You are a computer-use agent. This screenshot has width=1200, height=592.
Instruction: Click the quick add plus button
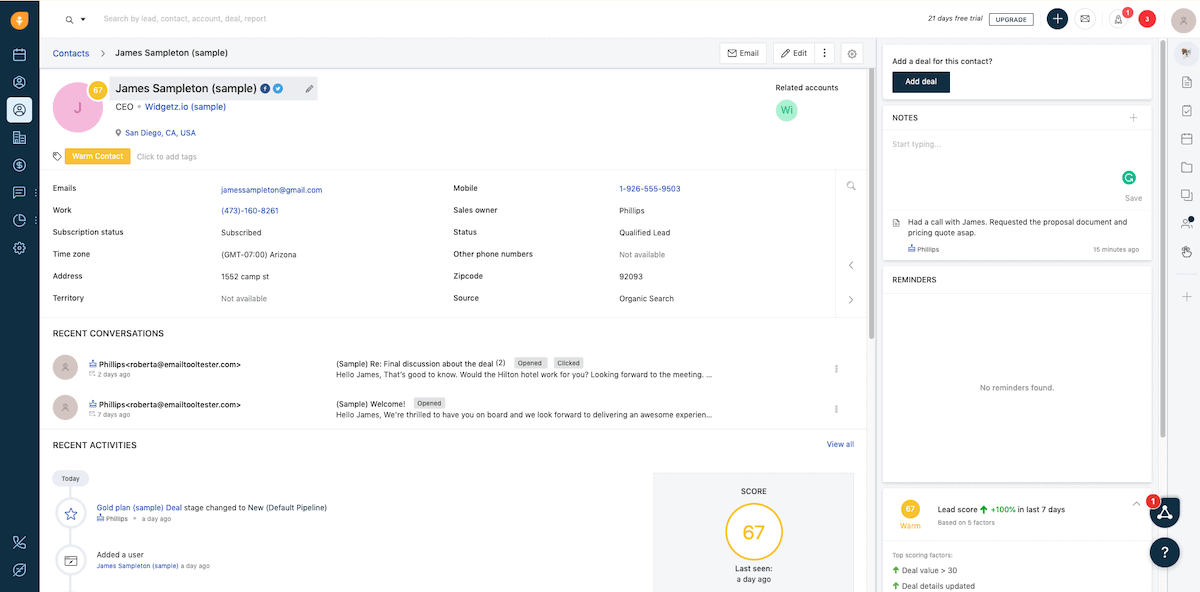pos(1057,19)
